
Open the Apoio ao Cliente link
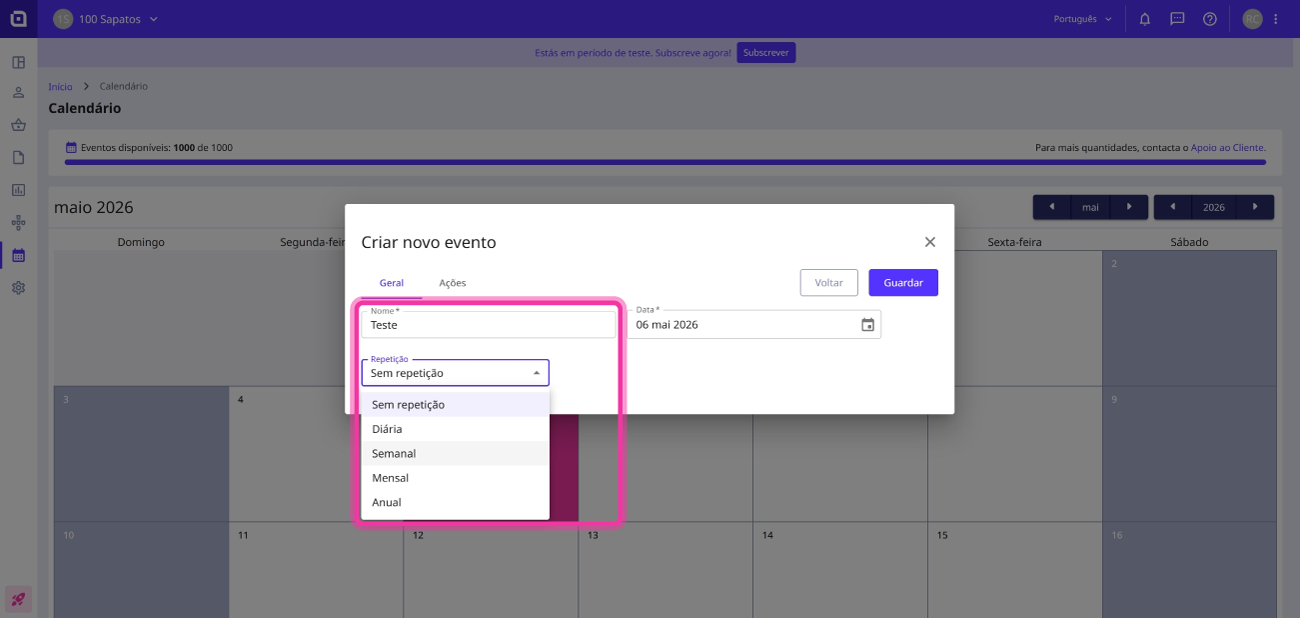[1228, 148]
